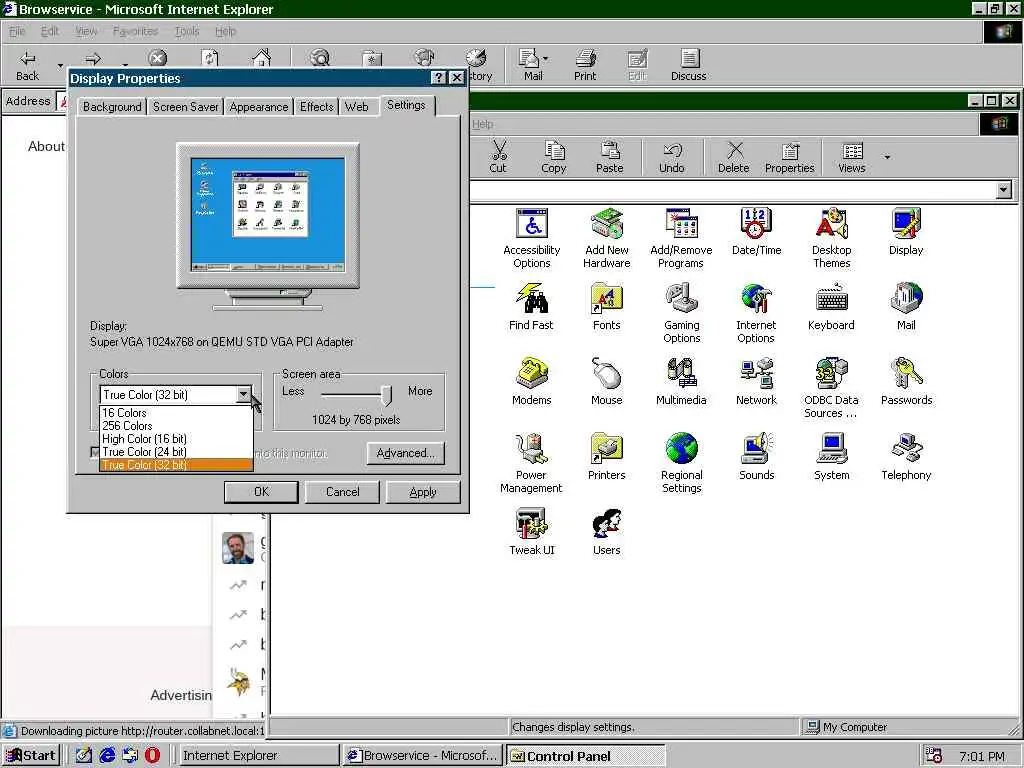Open the Mail icon in Control Panel
This screenshot has width=1024, height=768.
(906, 306)
